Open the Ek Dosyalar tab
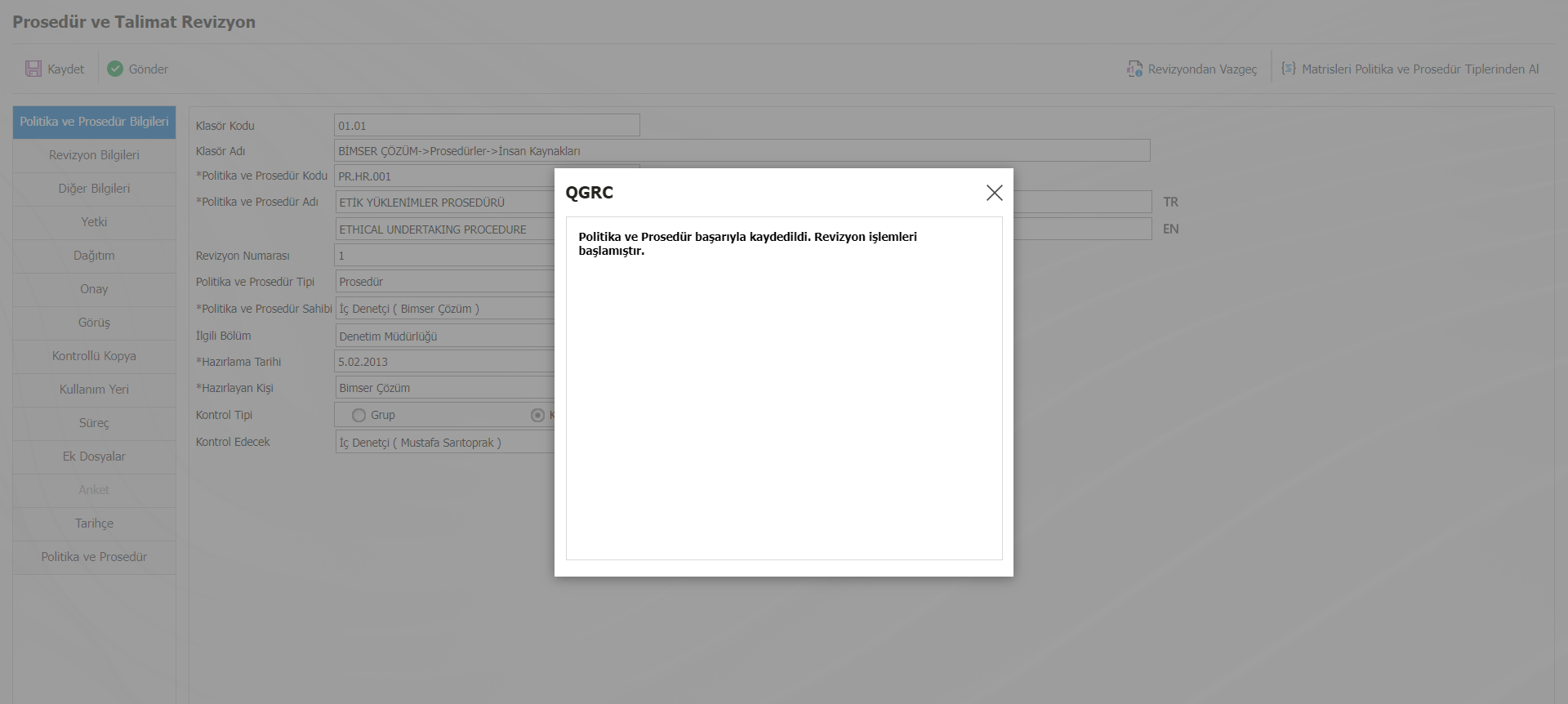1568x704 pixels. coord(94,457)
